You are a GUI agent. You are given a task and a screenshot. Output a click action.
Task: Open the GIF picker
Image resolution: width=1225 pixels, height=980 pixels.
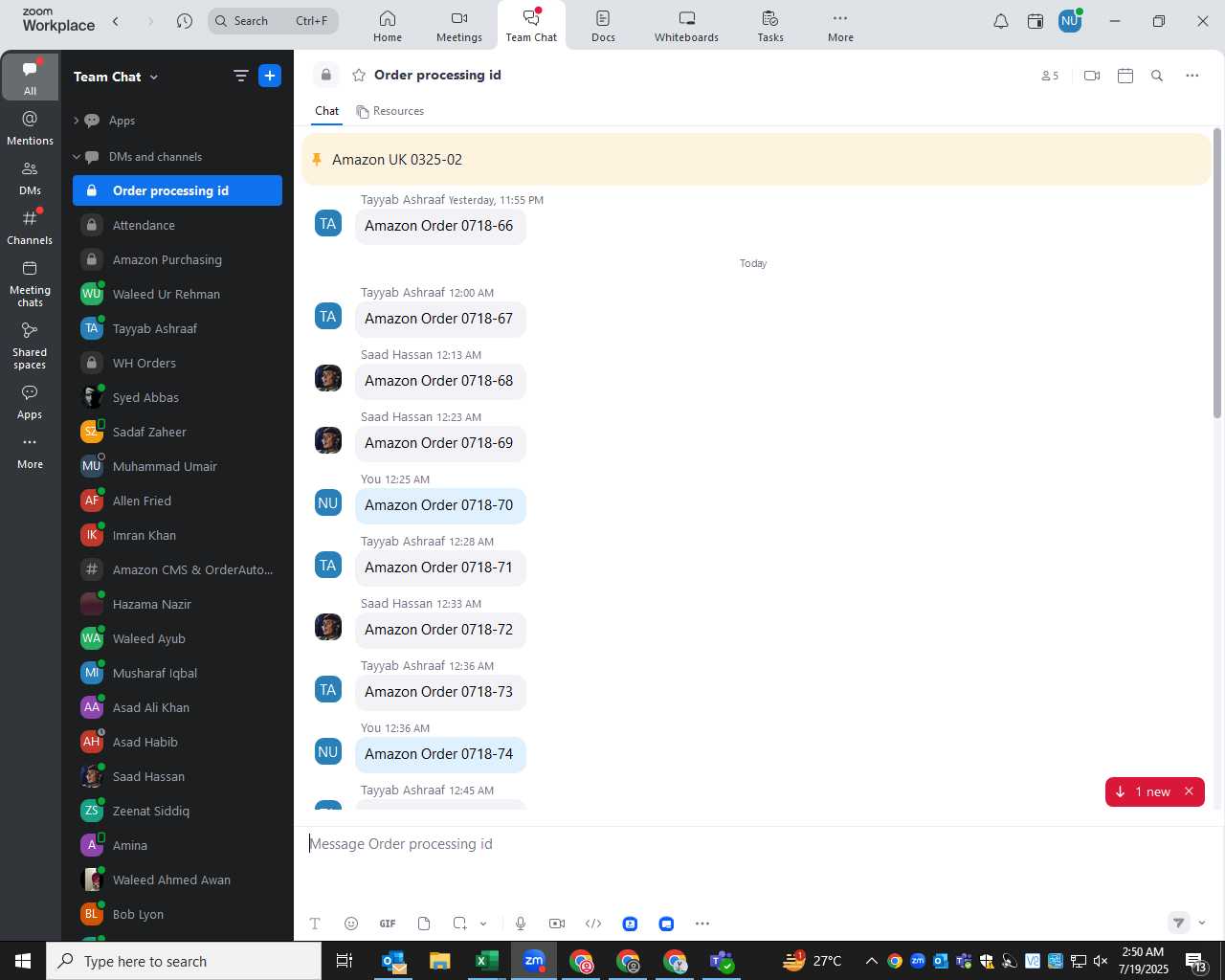click(388, 924)
